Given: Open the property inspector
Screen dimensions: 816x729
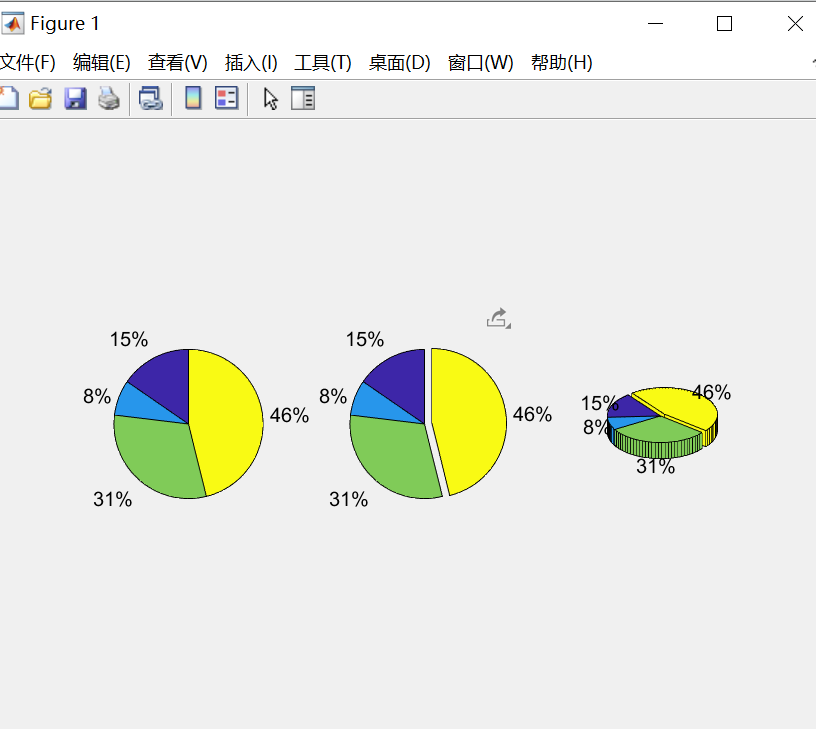Looking at the screenshot, I should [x=302, y=98].
